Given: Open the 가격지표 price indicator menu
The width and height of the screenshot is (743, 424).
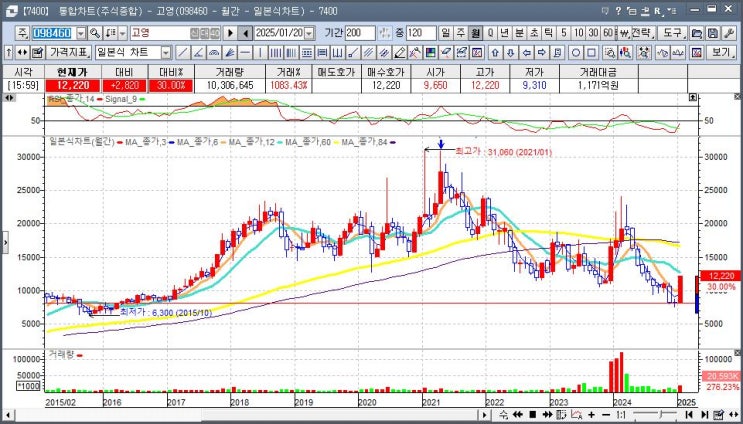Looking at the screenshot, I should [69, 53].
